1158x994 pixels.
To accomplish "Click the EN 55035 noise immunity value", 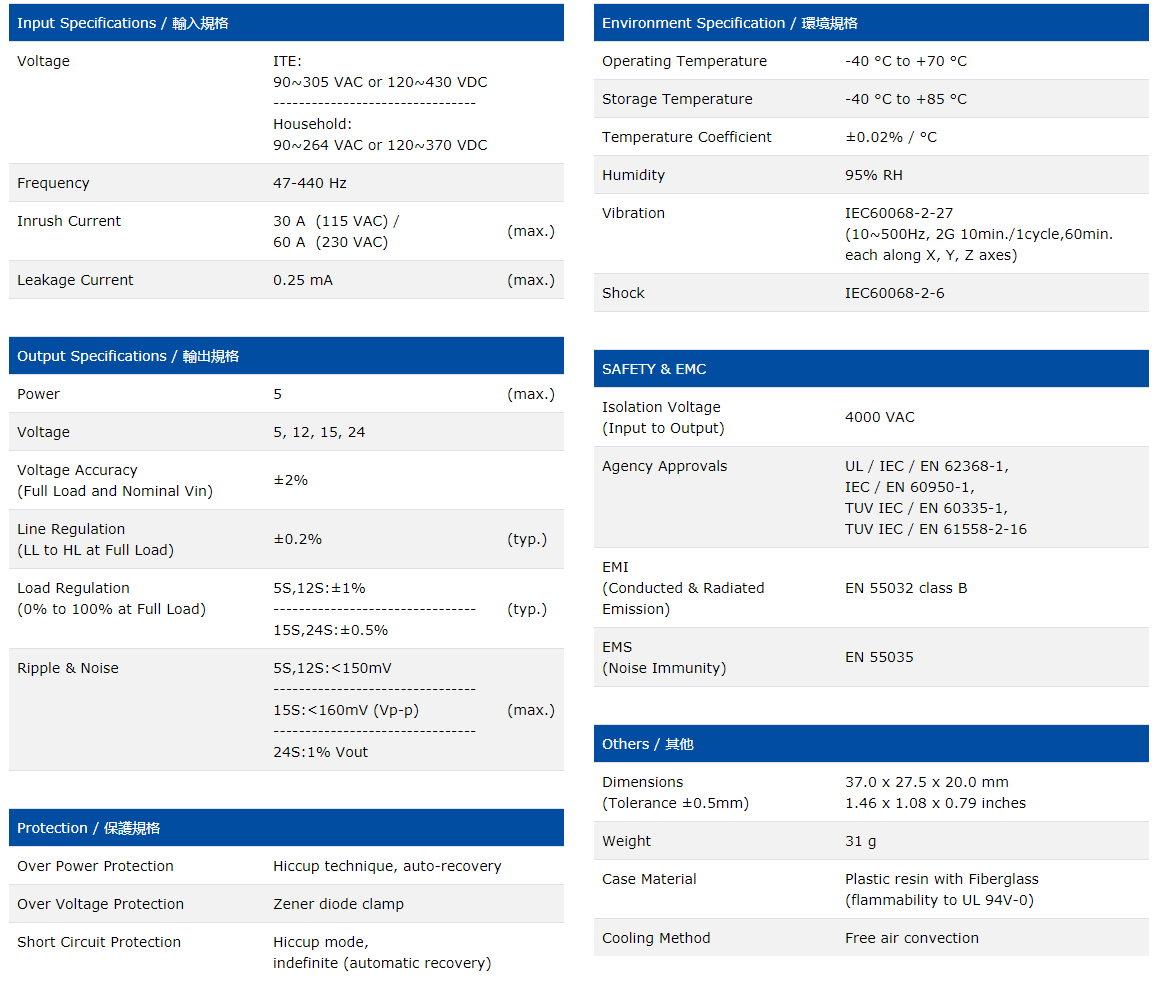I will click(879, 657).
